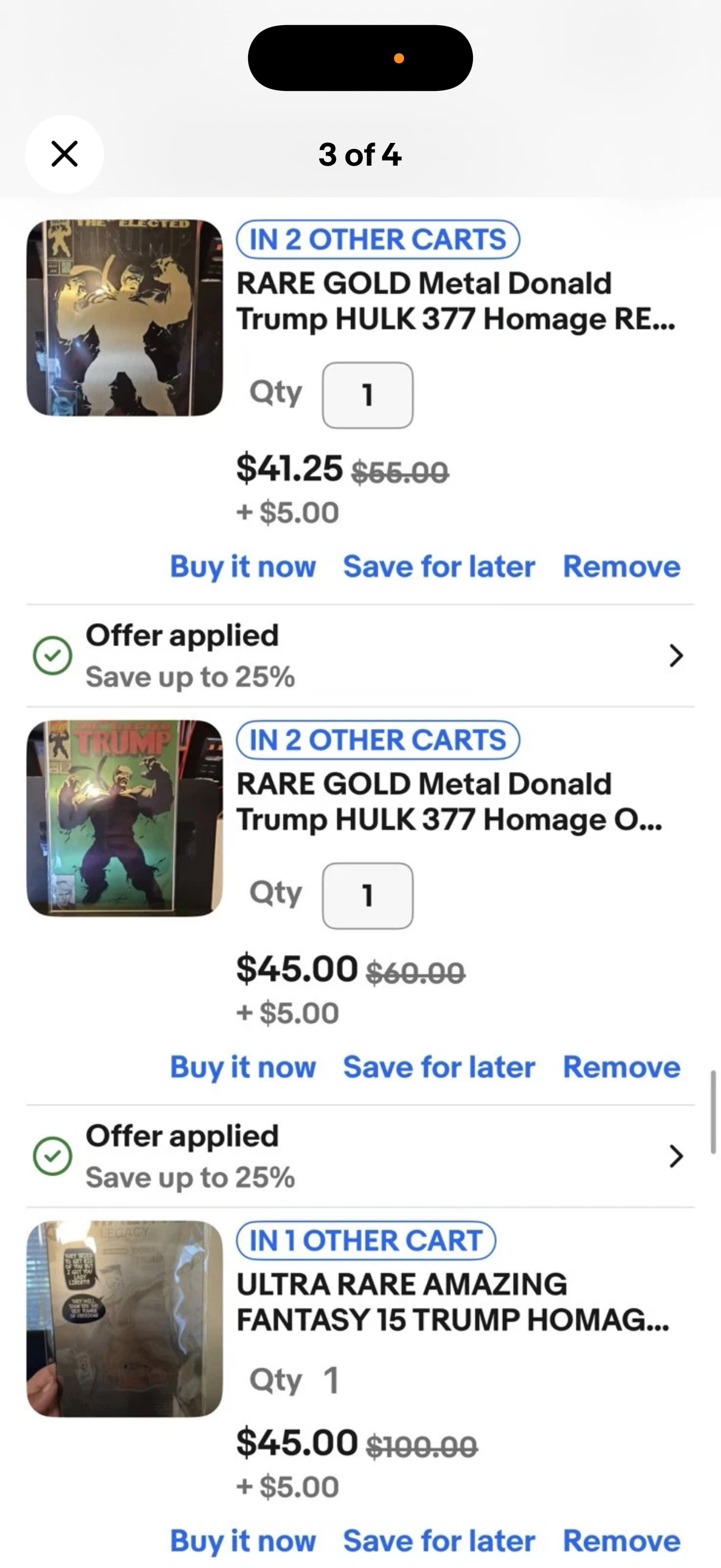The width and height of the screenshot is (721, 1568).
Task: Buy it now for Amazing Fantasy 15
Action: tap(243, 1540)
